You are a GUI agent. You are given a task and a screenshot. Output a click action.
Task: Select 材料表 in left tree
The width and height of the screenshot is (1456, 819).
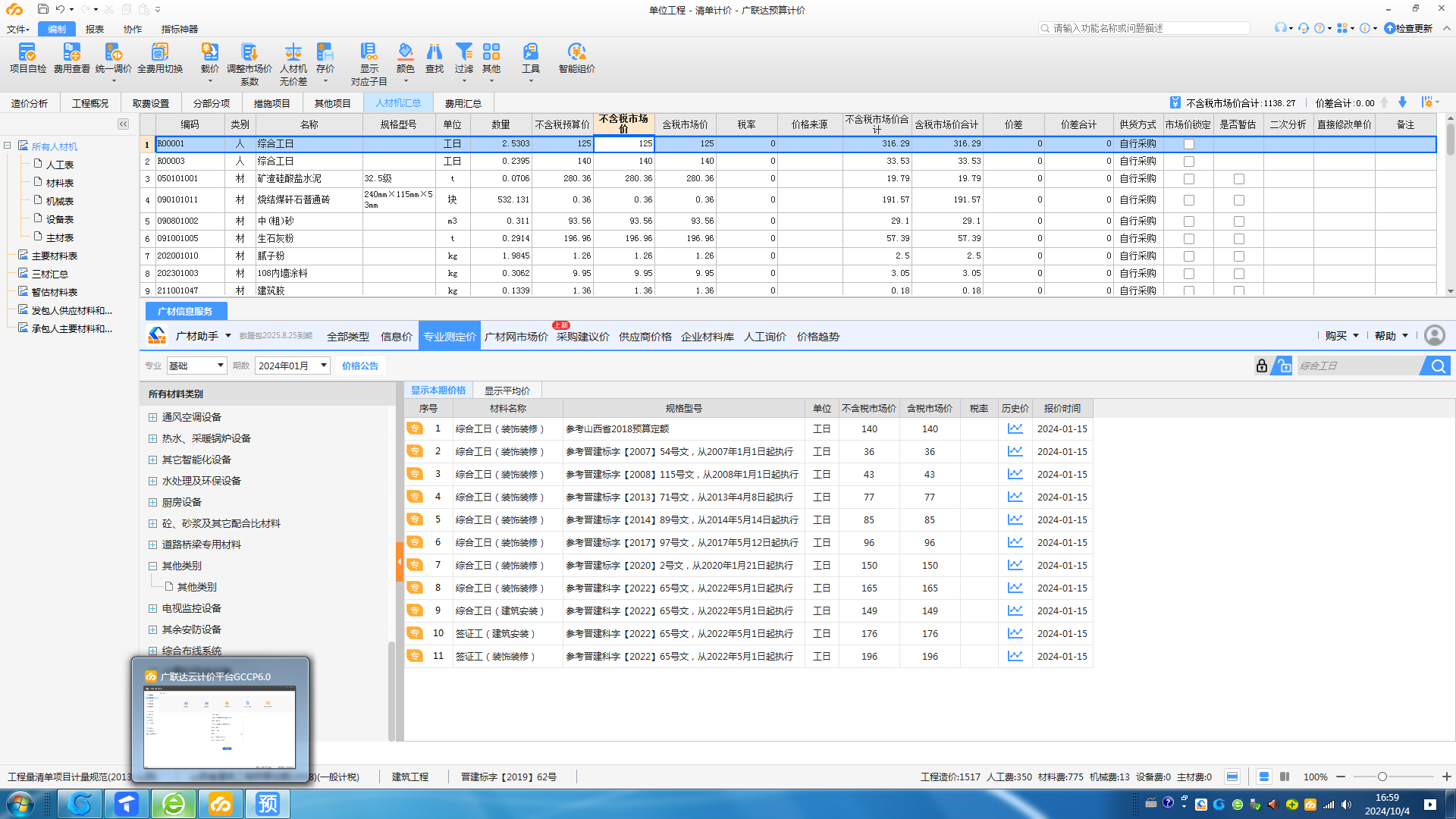click(x=59, y=183)
